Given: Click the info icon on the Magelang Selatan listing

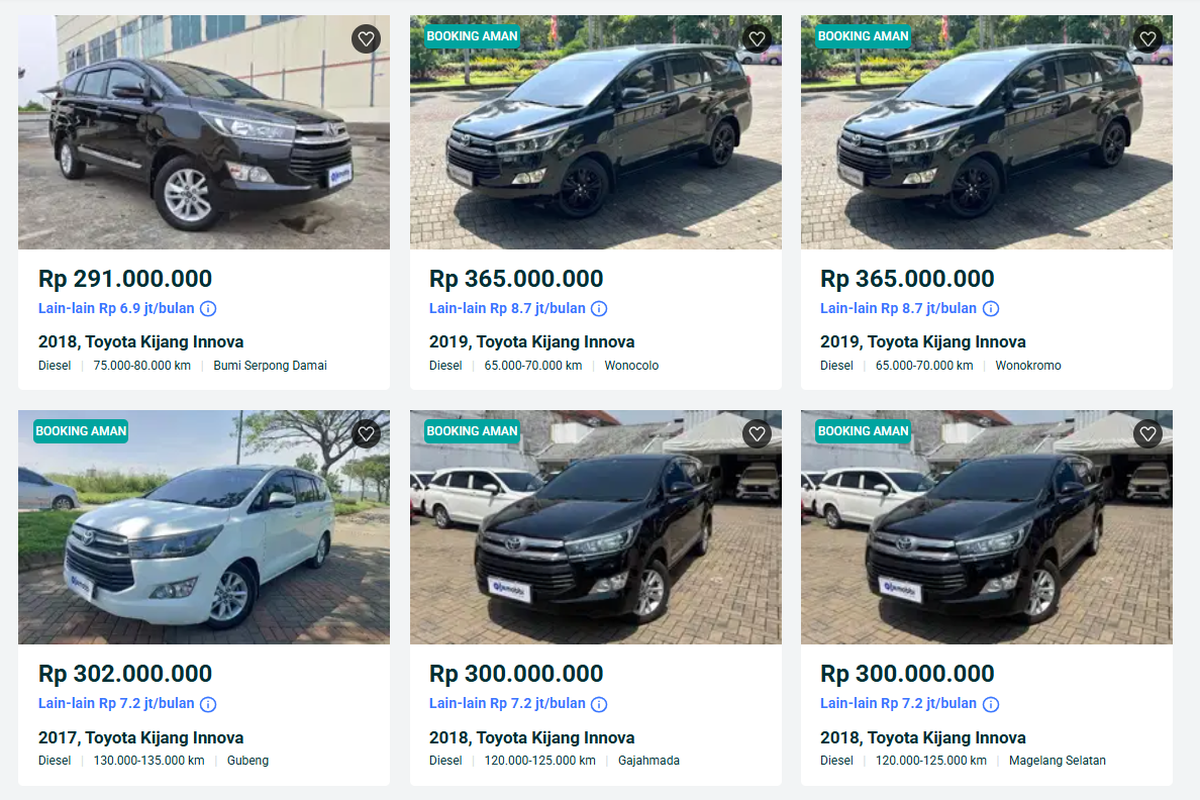Looking at the screenshot, I should 990,704.
